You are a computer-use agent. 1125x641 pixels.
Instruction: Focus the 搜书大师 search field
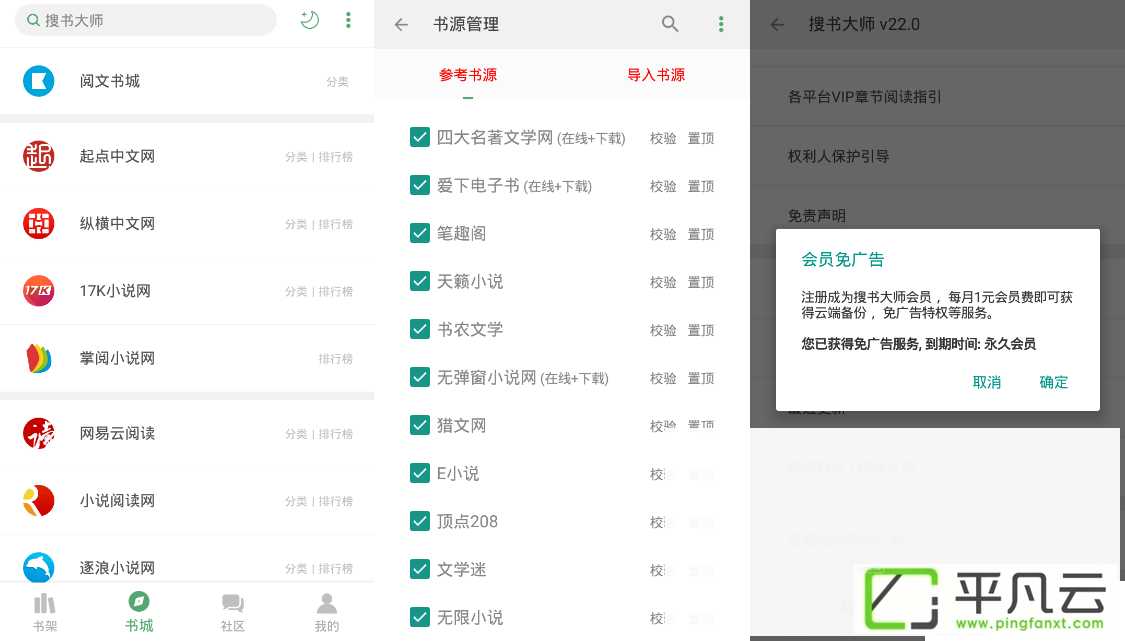coord(146,20)
